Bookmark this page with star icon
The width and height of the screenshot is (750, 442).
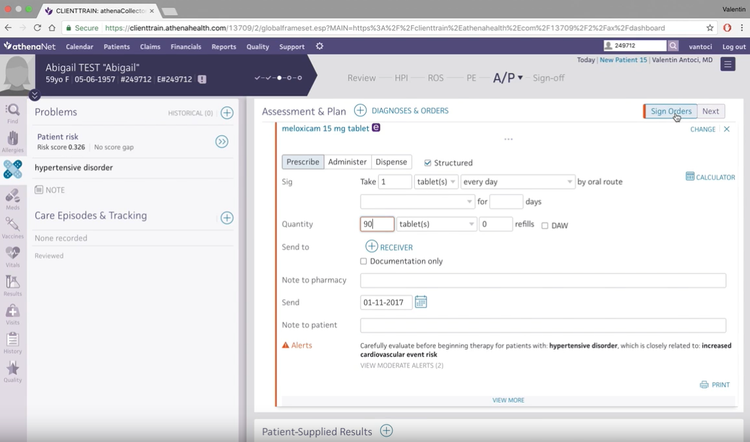710,28
